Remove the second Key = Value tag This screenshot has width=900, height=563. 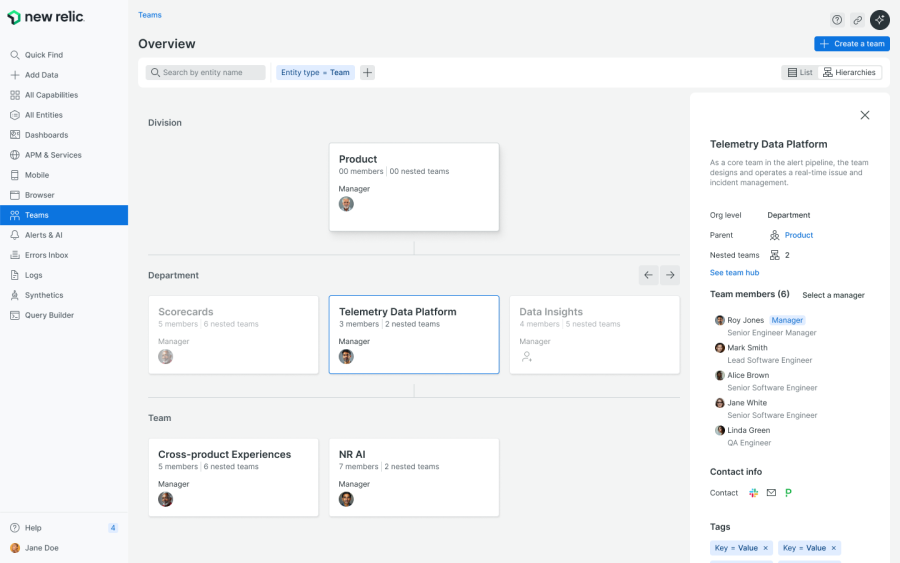pyautogui.click(x=833, y=548)
